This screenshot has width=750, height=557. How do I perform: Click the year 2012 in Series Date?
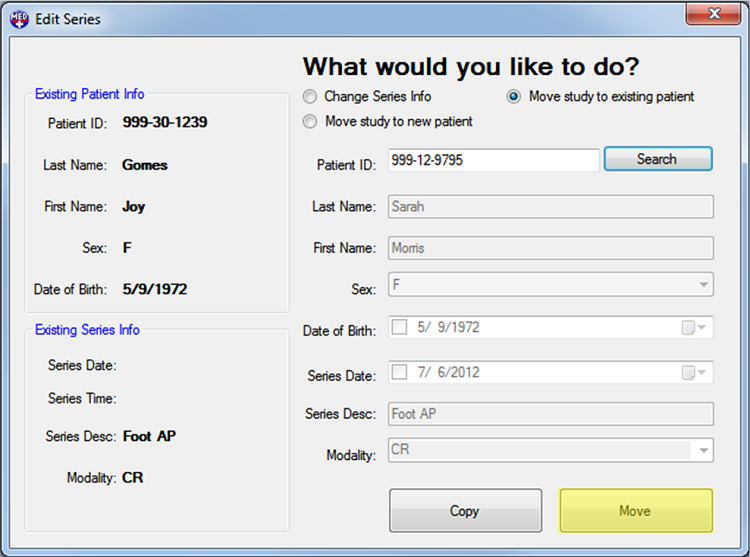click(464, 372)
